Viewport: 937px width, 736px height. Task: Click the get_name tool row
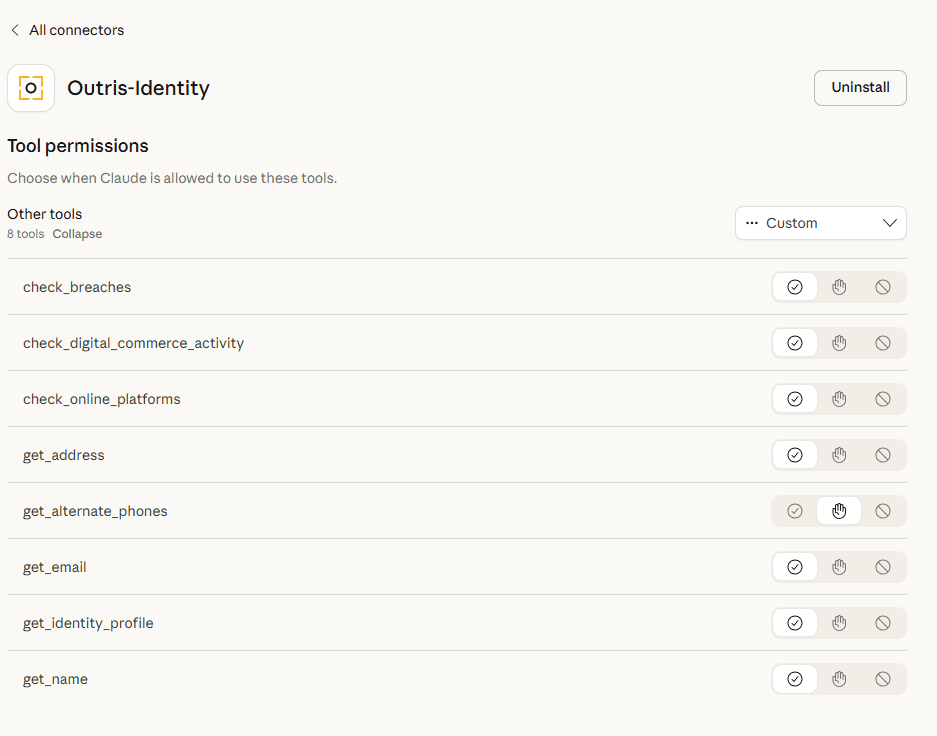tap(55, 679)
